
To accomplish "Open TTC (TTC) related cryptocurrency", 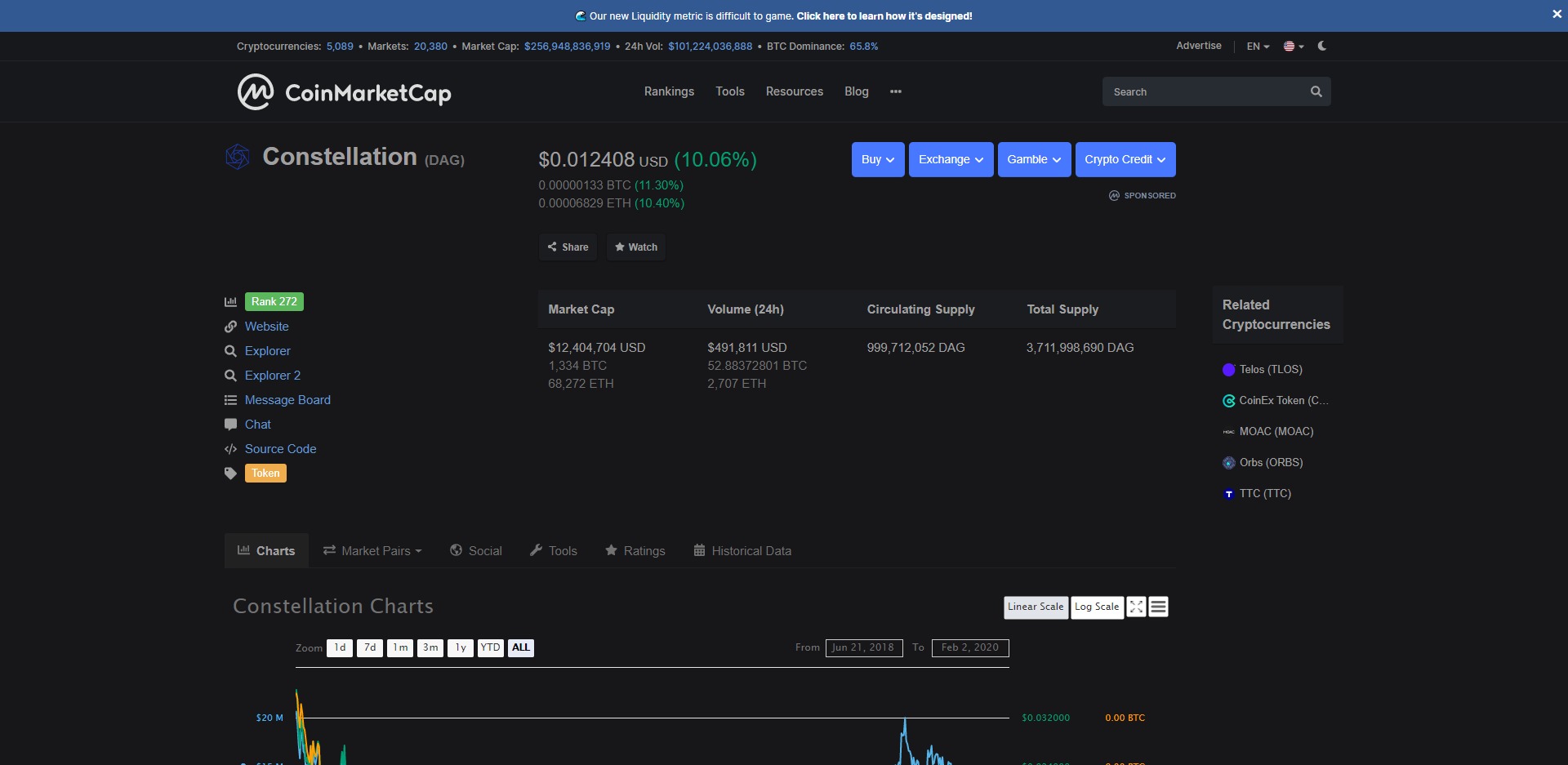I will click(1257, 493).
